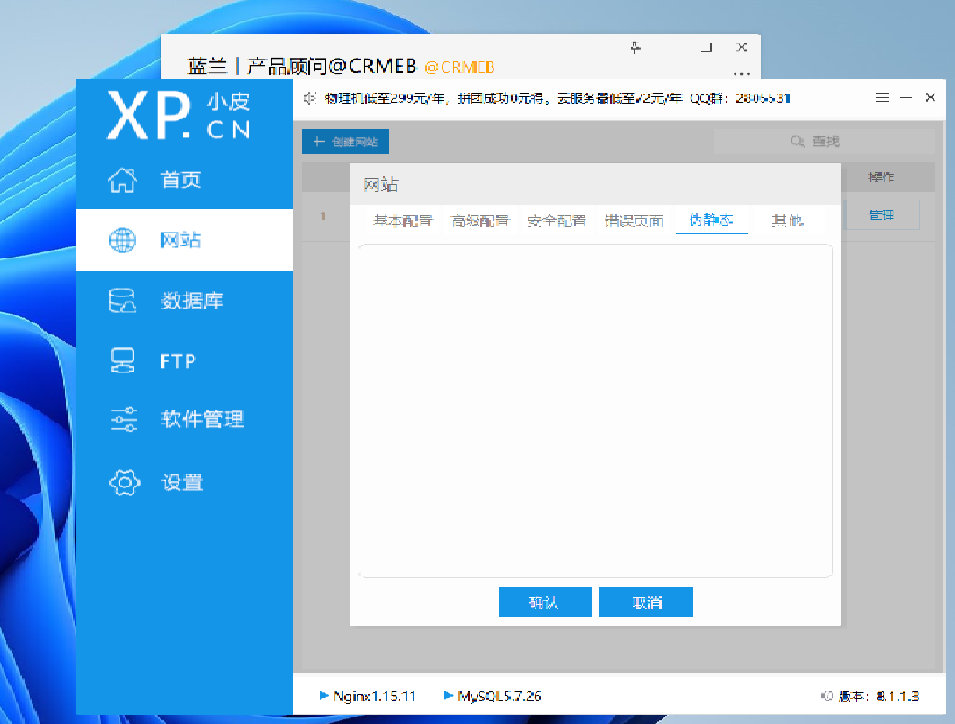Image resolution: width=955 pixels, height=724 pixels.
Task: Switch to the 安全配置 tab
Action: [x=556, y=220]
